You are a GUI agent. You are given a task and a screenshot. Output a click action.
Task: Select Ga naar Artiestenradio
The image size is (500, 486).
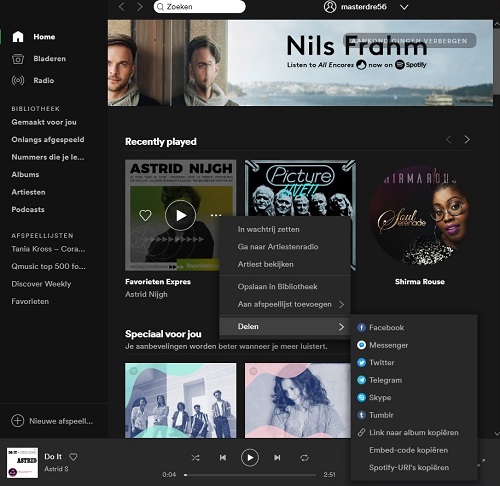(285, 247)
